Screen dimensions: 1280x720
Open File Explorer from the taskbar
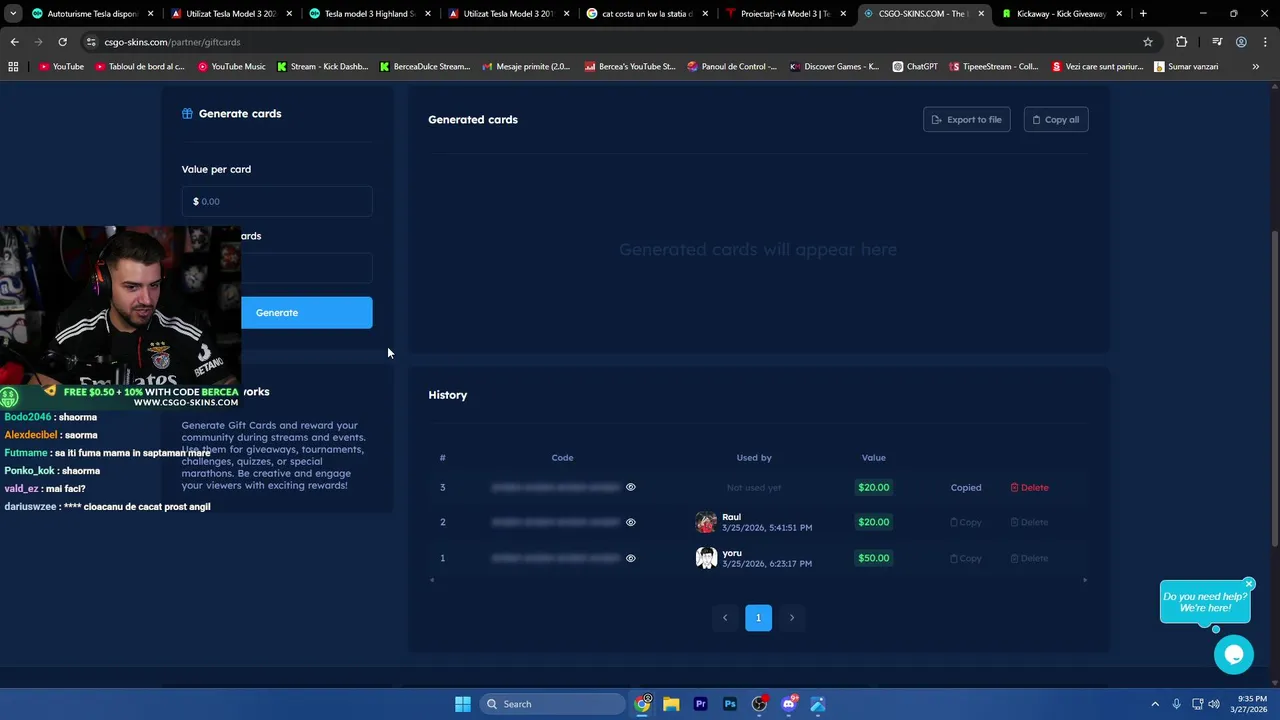tap(671, 704)
